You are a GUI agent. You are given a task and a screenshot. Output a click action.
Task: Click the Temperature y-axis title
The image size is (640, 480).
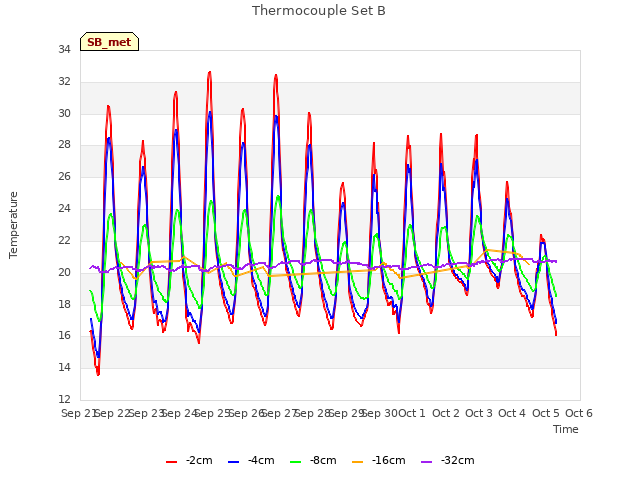click(x=13, y=225)
